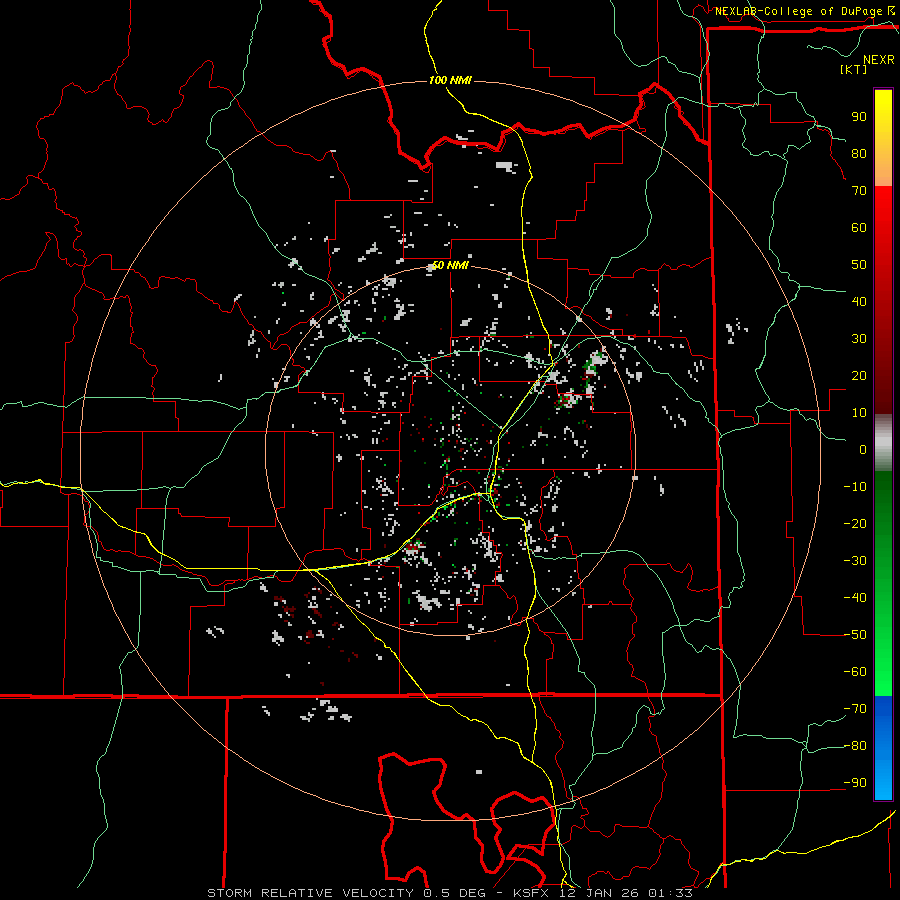Screen dimensions: 900x900
Task: Select the positive 30 knot scale label
Action: coord(859,339)
